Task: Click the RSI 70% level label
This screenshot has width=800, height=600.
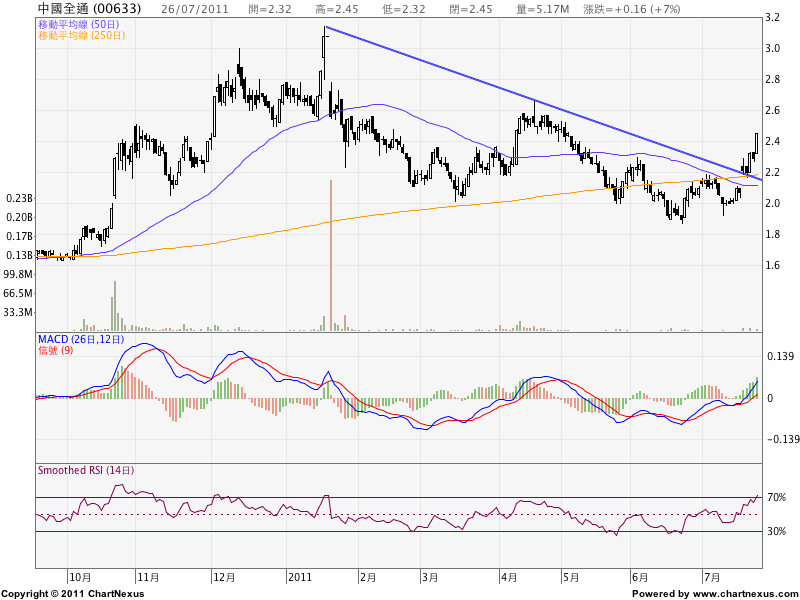Action: point(777,497)
